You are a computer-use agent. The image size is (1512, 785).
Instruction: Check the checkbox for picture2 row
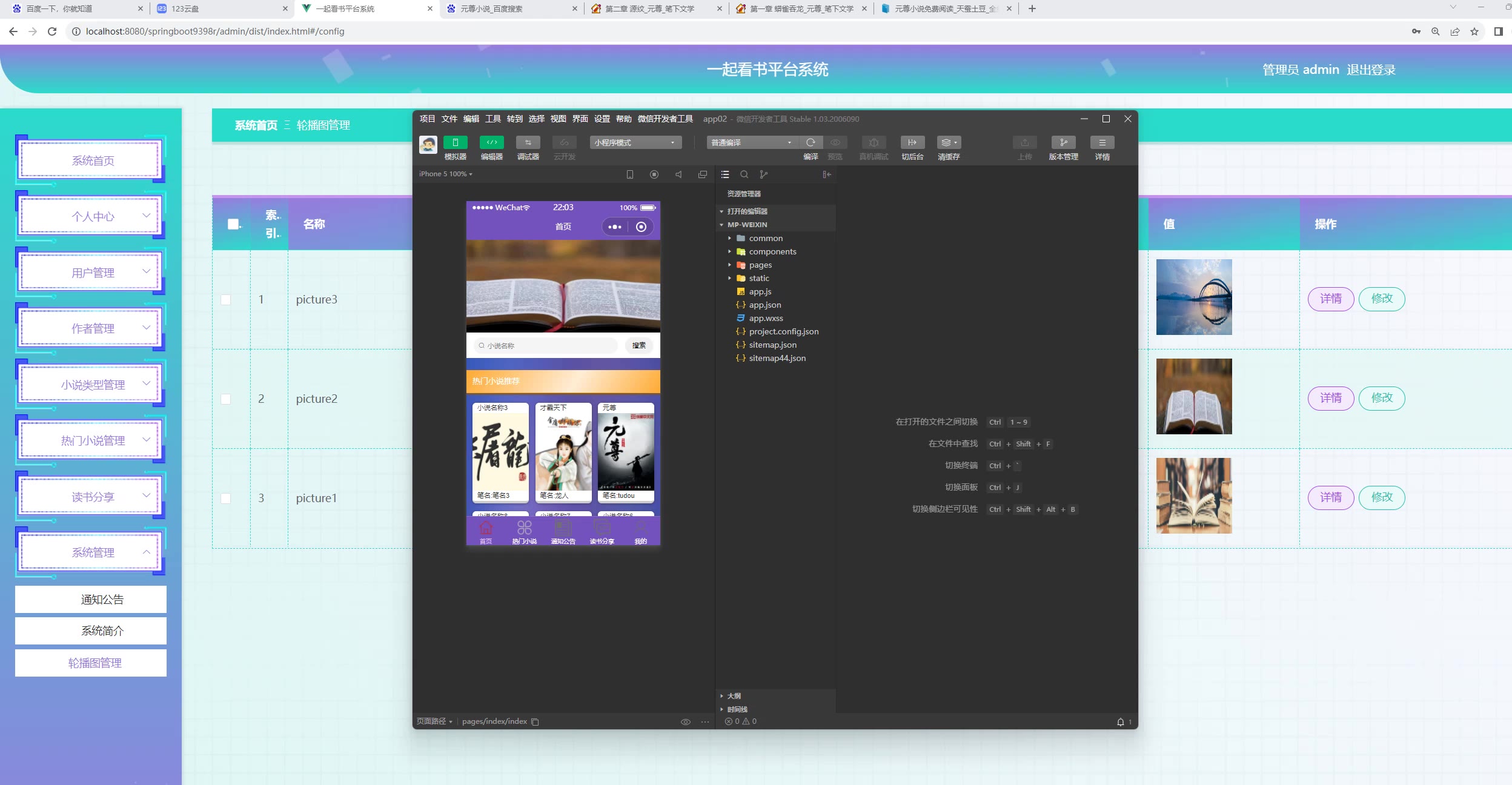(226, 399)
